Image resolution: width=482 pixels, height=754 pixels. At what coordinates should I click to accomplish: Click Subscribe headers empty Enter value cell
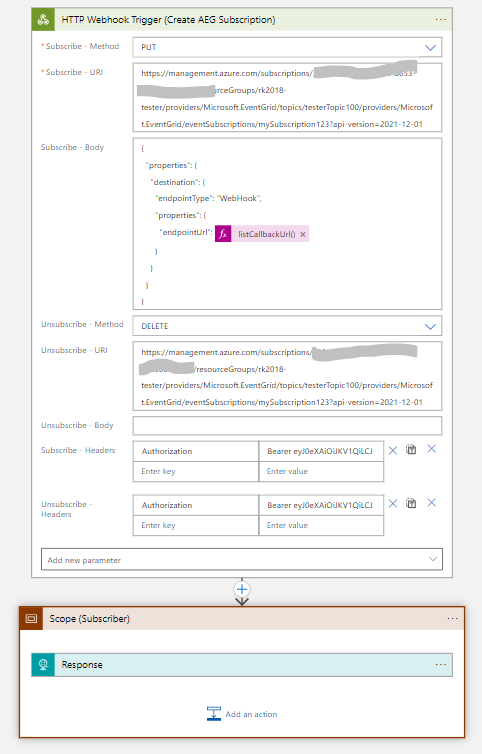(321, 471)
